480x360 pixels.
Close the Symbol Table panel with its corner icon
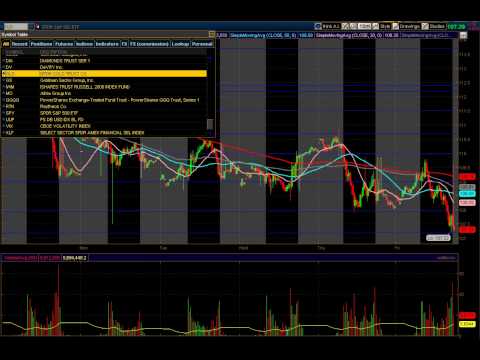click(212, 34)
